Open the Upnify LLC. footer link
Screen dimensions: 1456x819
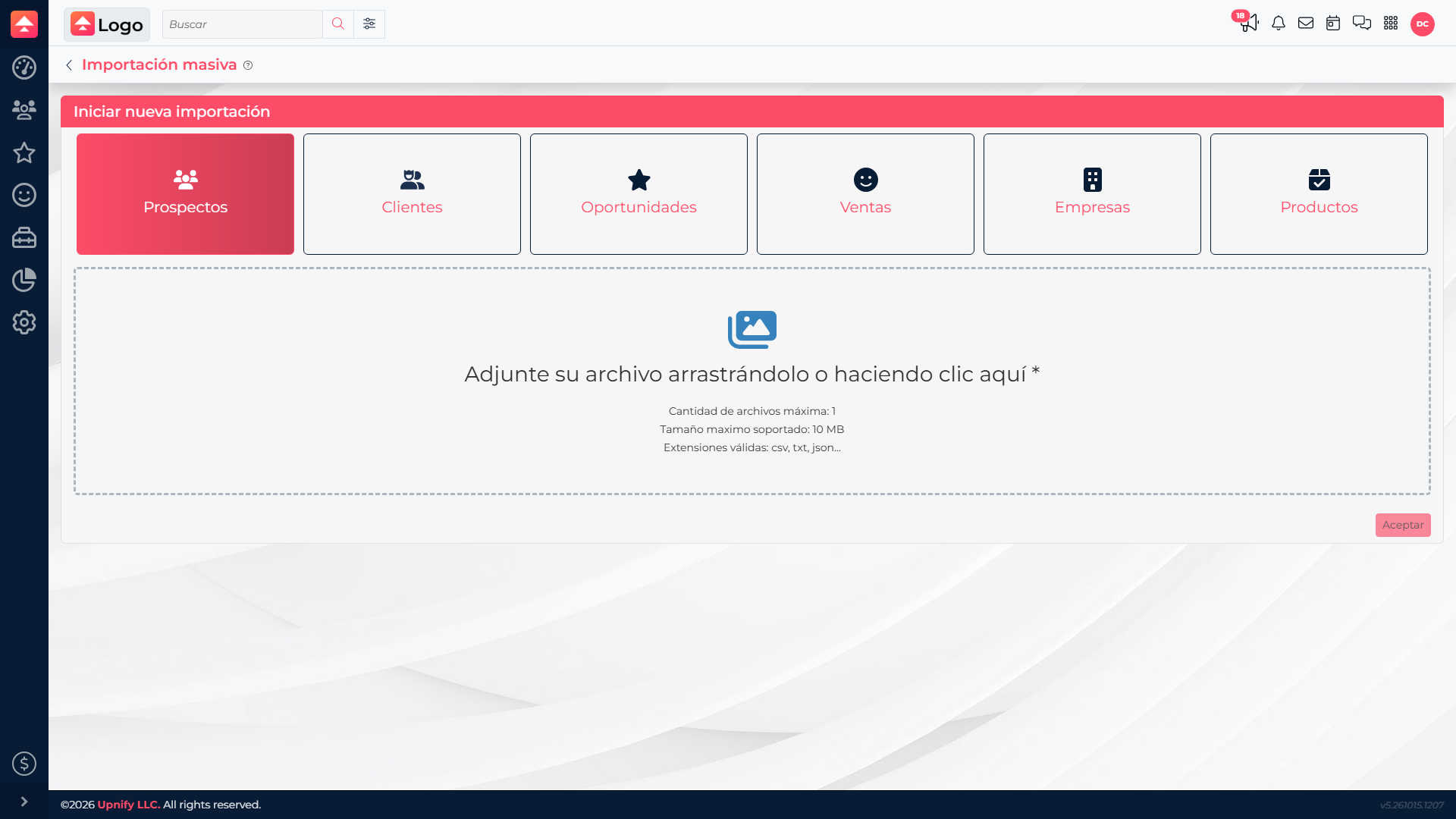[129, 805]
